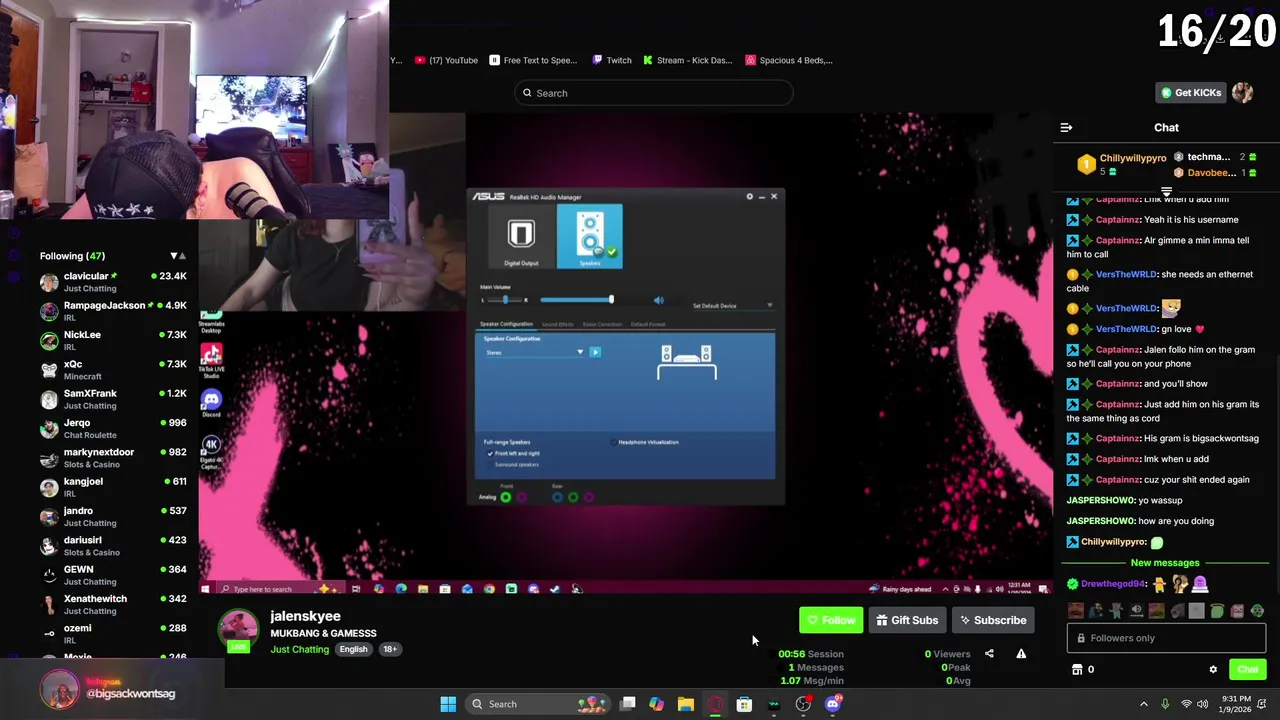Screen dimensions: 1280x720
Task: Click the Kick search field
Action: pos(654,93)
